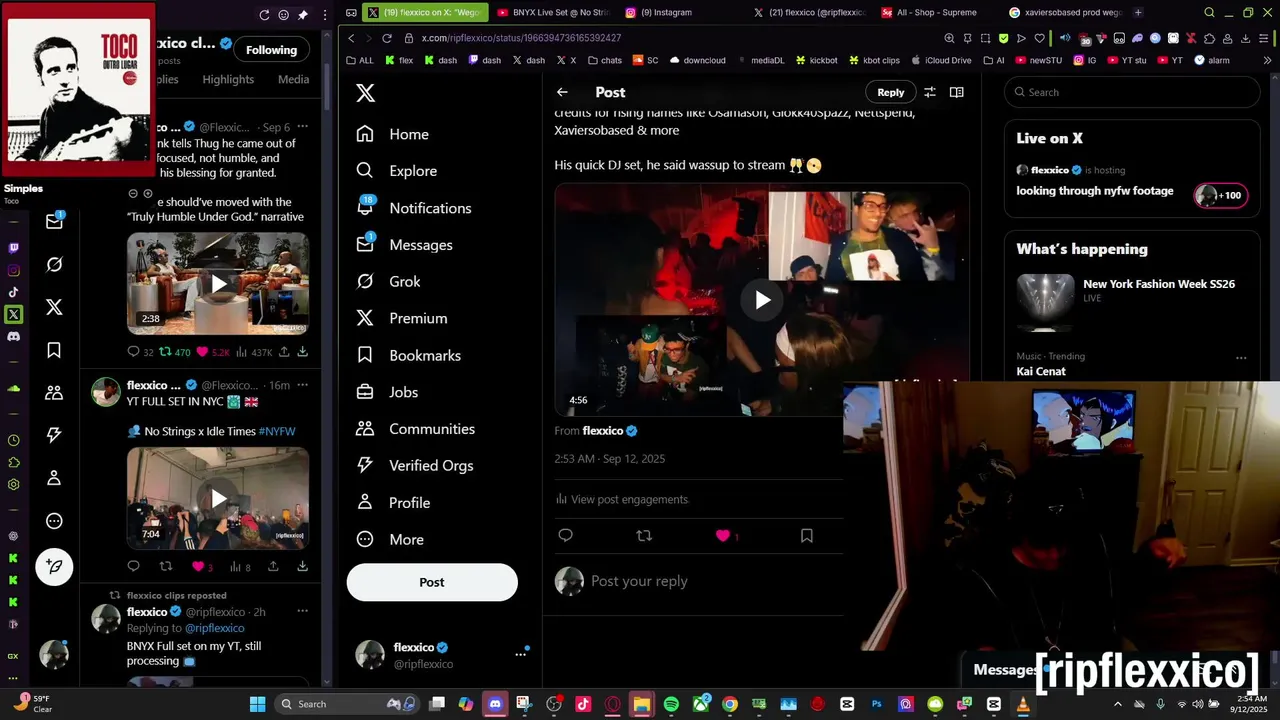
Task: Open reply sorting options icon next to Reply
Action: (929, 92)
